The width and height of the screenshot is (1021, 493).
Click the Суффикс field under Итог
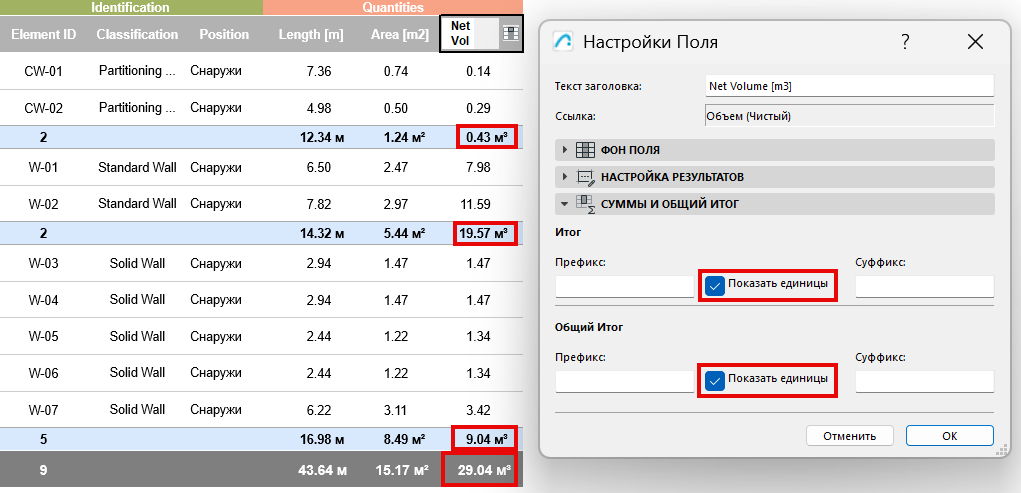pos(925,286)
